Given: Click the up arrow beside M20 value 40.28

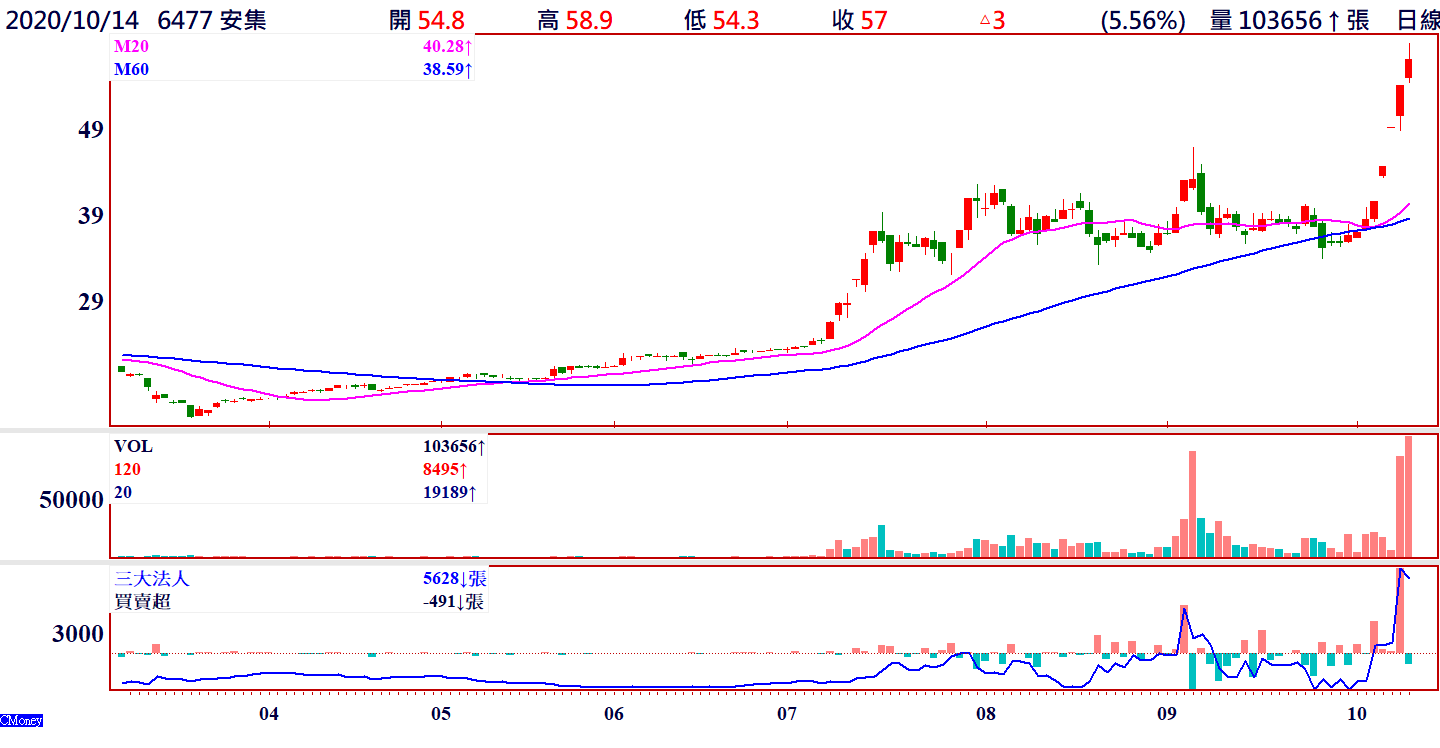Looking at the screenshot, I should 468,47.
